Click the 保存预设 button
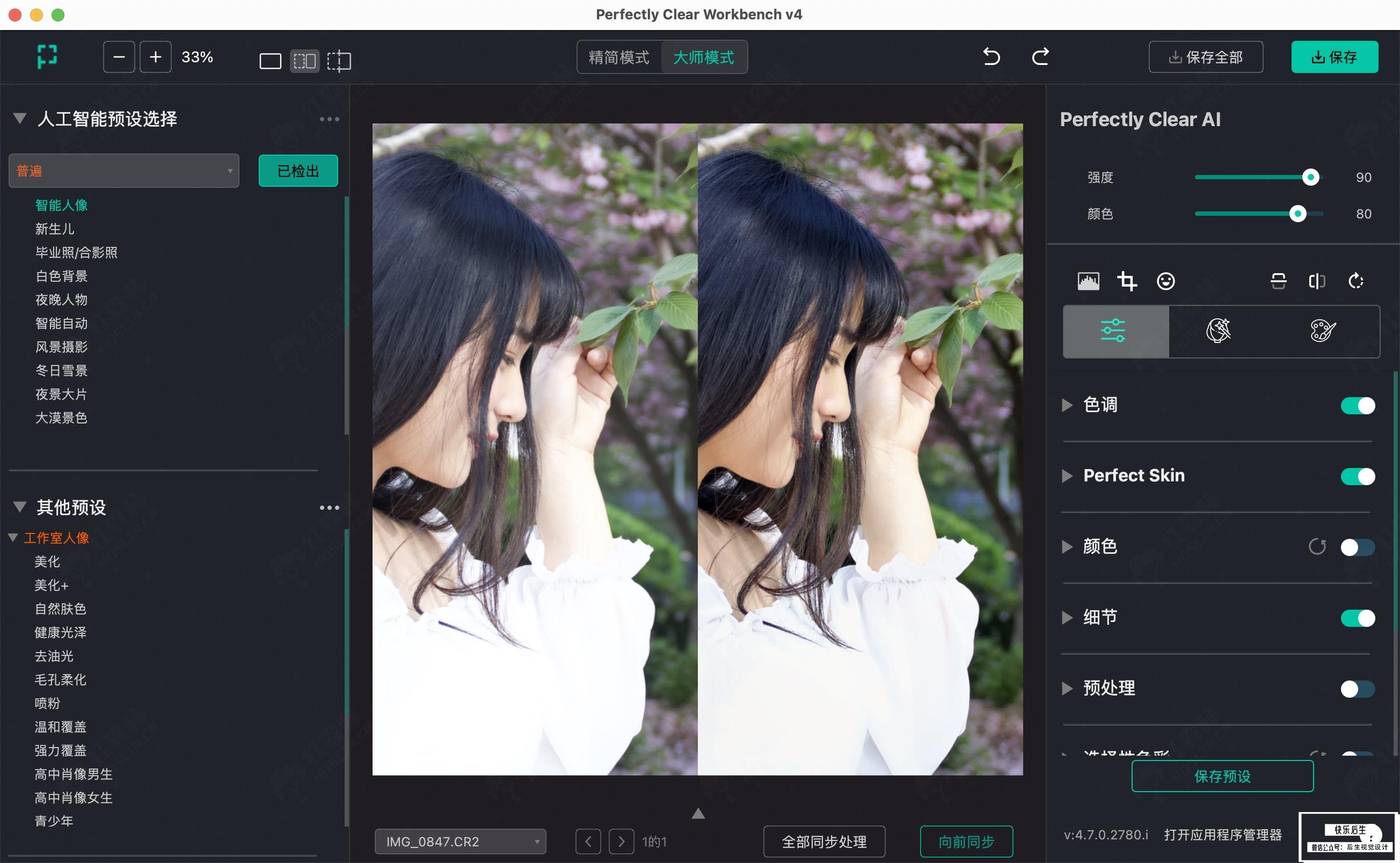Screen dimensions: 1400x863 [1222, 776]
